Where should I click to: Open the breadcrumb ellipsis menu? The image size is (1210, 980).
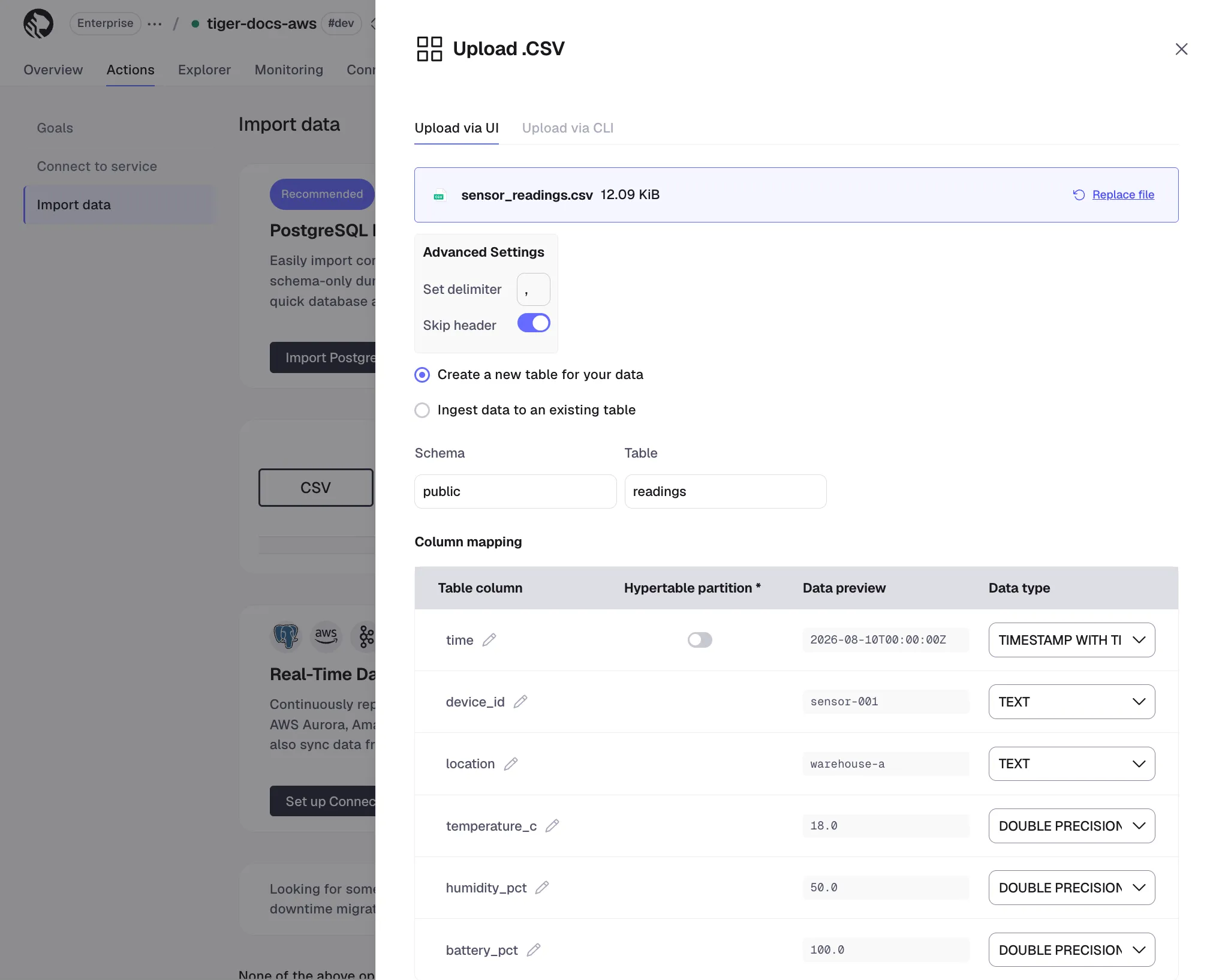(x=155, y=24)
